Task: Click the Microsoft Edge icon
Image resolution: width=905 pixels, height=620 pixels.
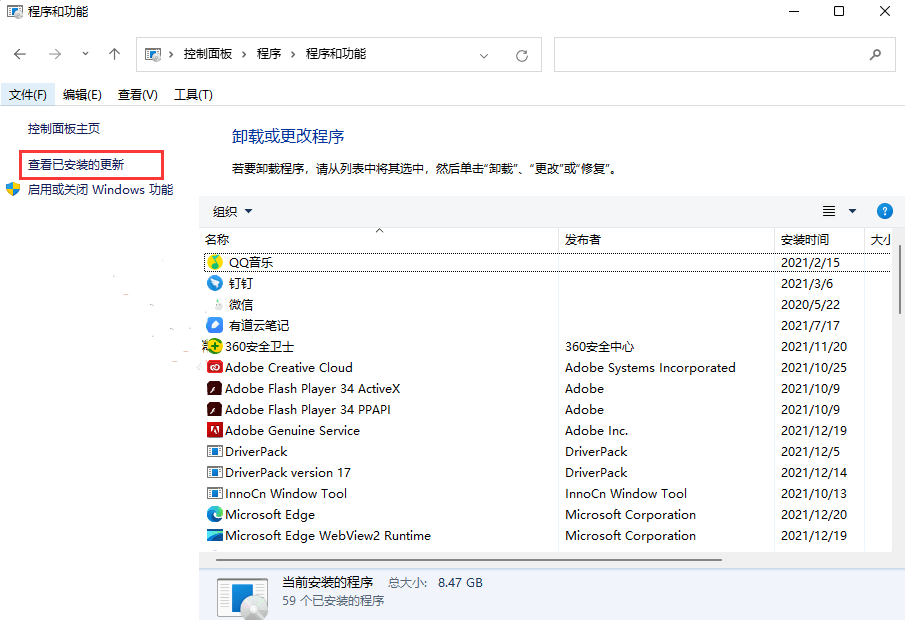Action: click(x=215, y=514)
